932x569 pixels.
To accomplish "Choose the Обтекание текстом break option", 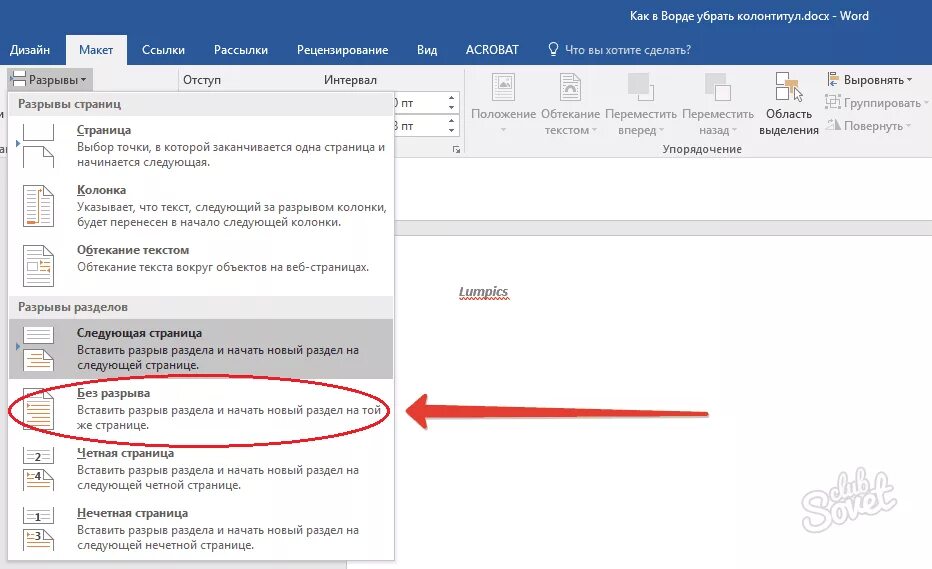I will point(201,265).
